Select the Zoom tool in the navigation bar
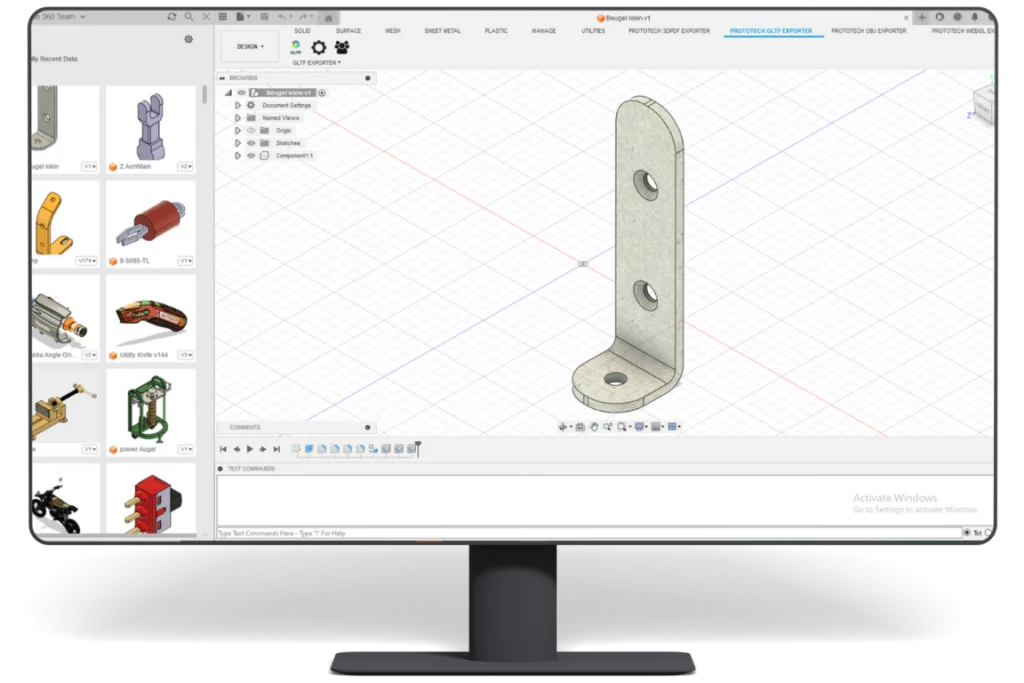The height and width of the screenshot is (683, 1024). click(x=607, y=427)
